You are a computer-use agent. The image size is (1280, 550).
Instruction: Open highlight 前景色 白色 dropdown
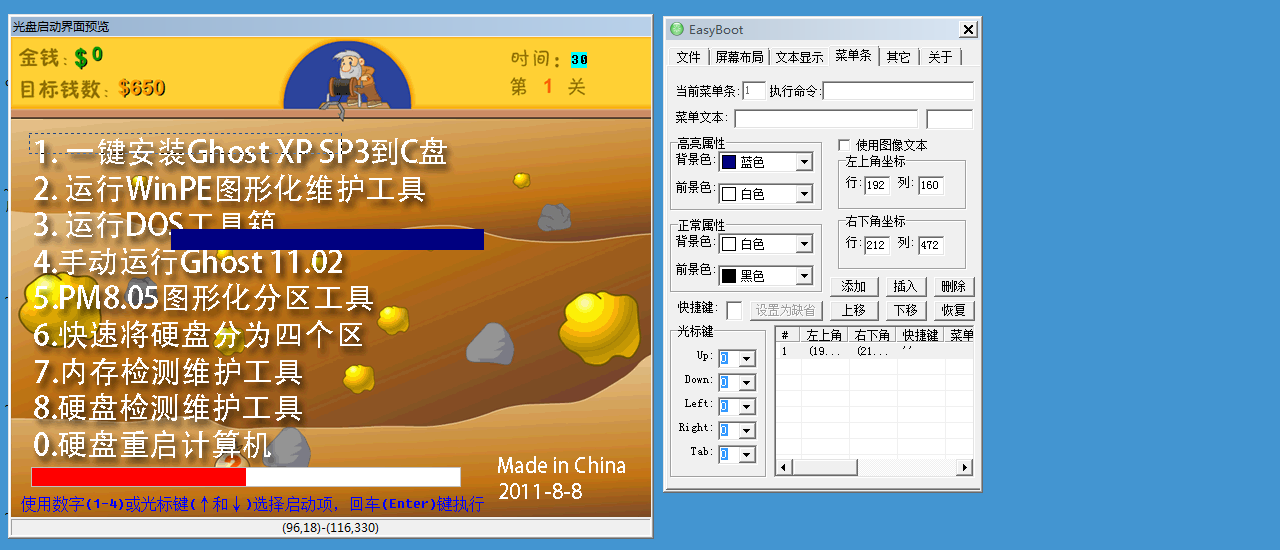pos(804,194)
